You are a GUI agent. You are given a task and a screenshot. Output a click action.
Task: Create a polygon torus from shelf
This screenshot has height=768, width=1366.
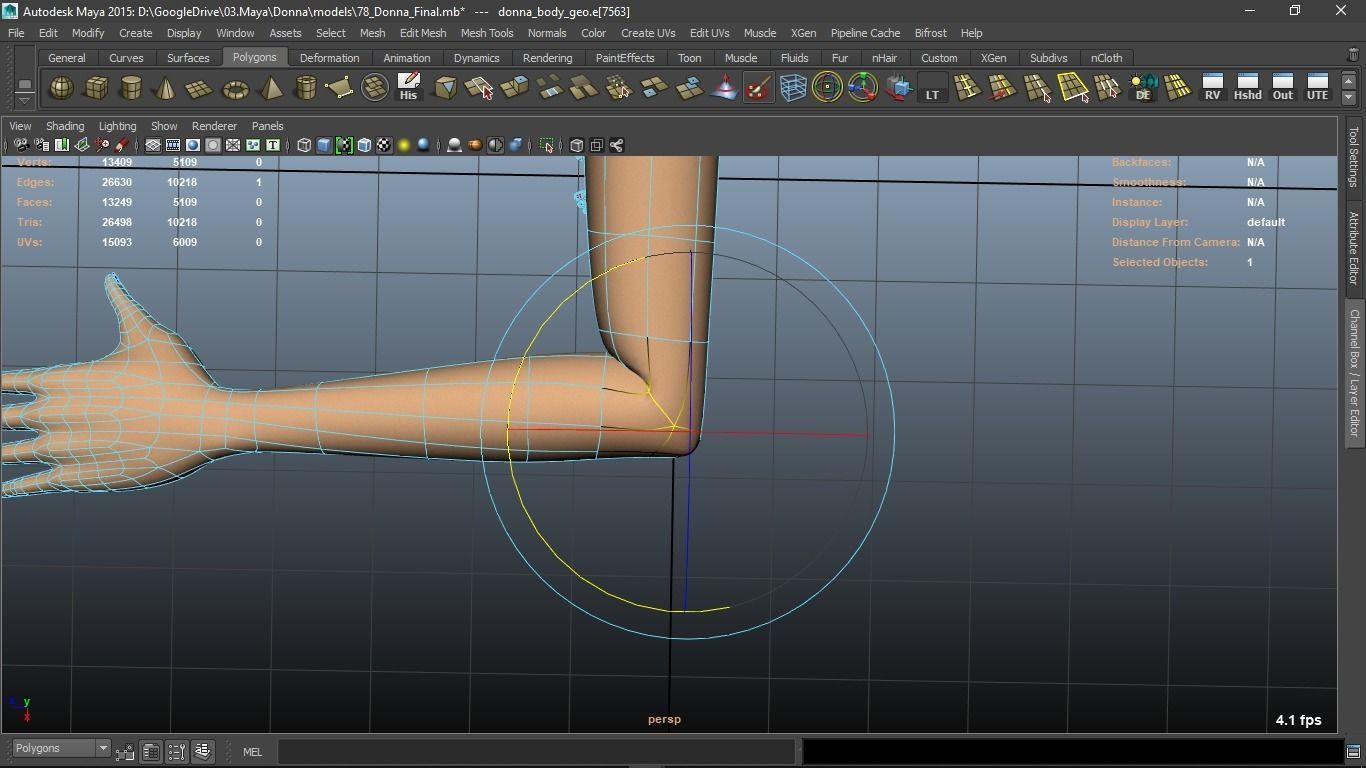click(x=235, y=88)
